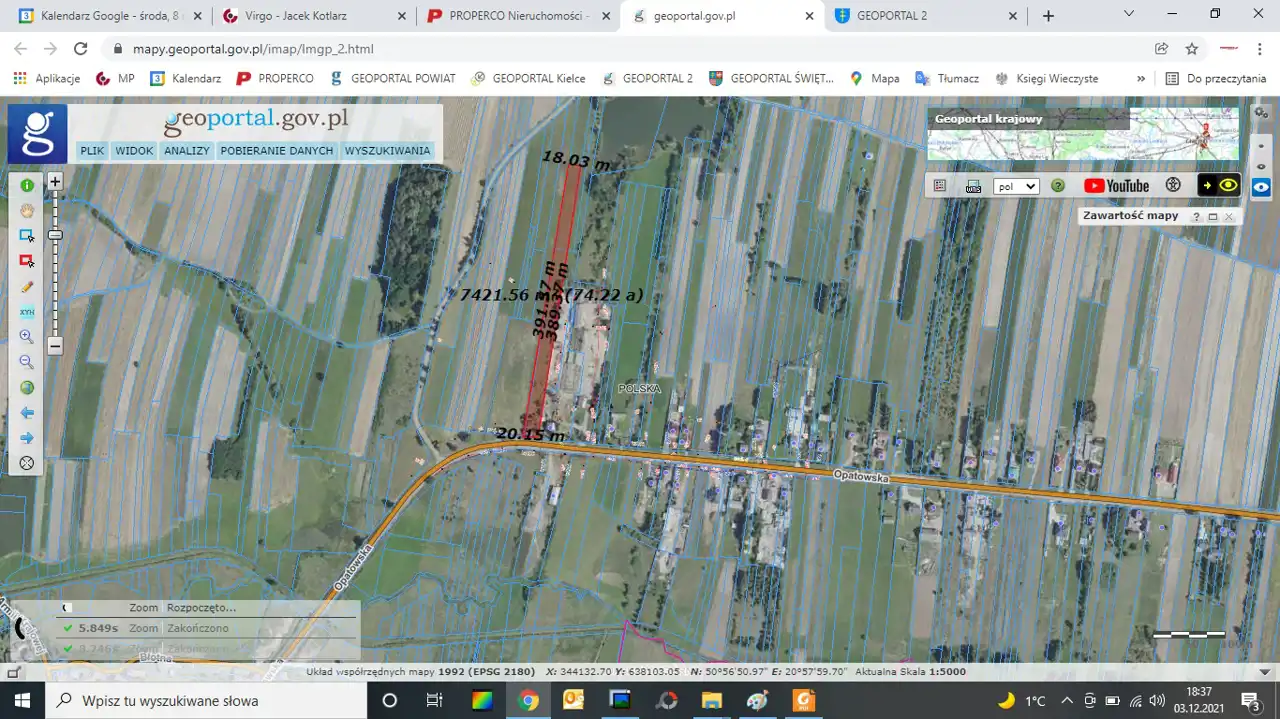Image resolution: width=1280 pixels, height=719 pixels.
Task: Open the POBIERANIE DANYCH menu
Action: (277, 151)
